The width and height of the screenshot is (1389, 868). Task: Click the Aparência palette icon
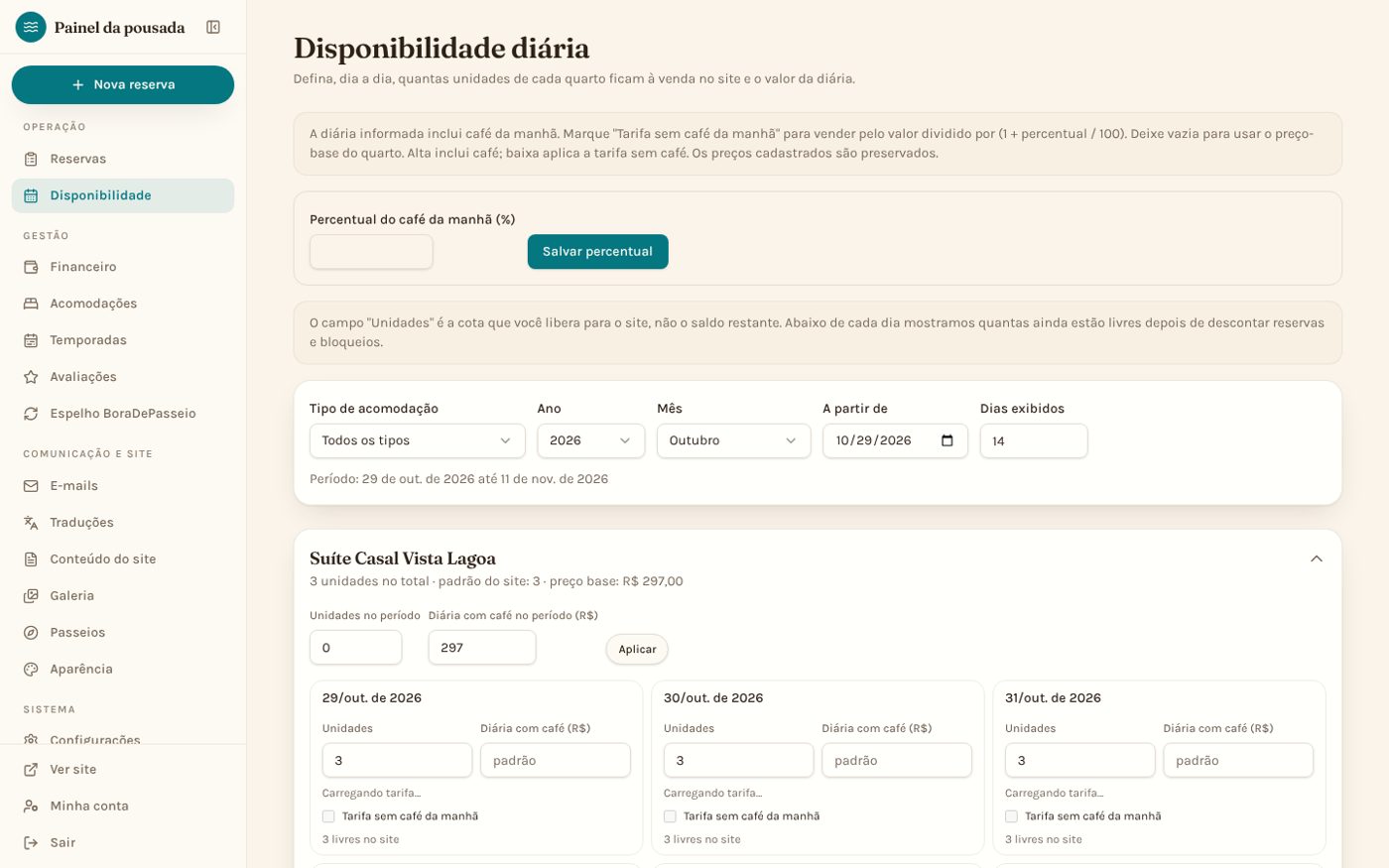click(x=31, y=670)
